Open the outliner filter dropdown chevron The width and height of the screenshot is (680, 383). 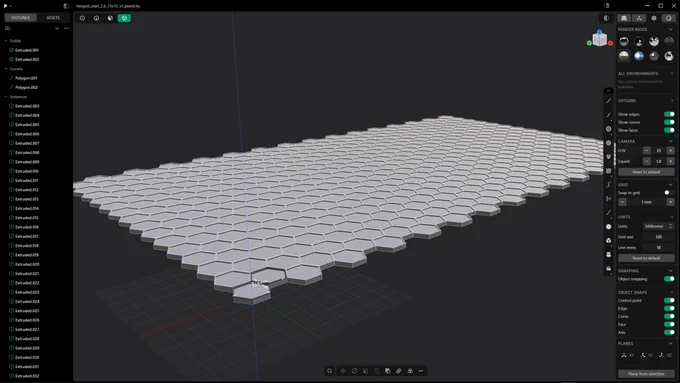coord(57,28)
